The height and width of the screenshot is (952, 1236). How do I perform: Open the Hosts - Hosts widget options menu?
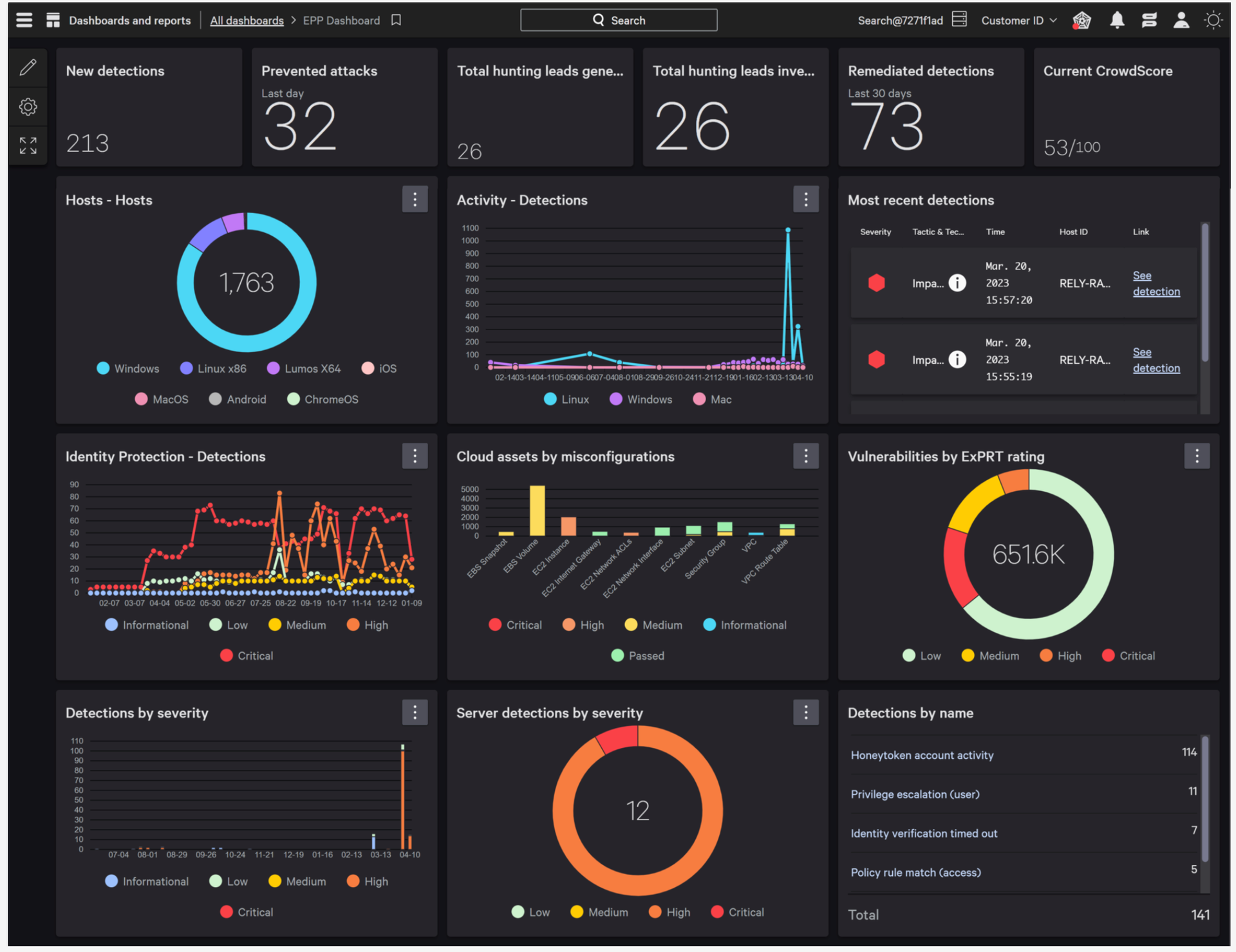415,199
